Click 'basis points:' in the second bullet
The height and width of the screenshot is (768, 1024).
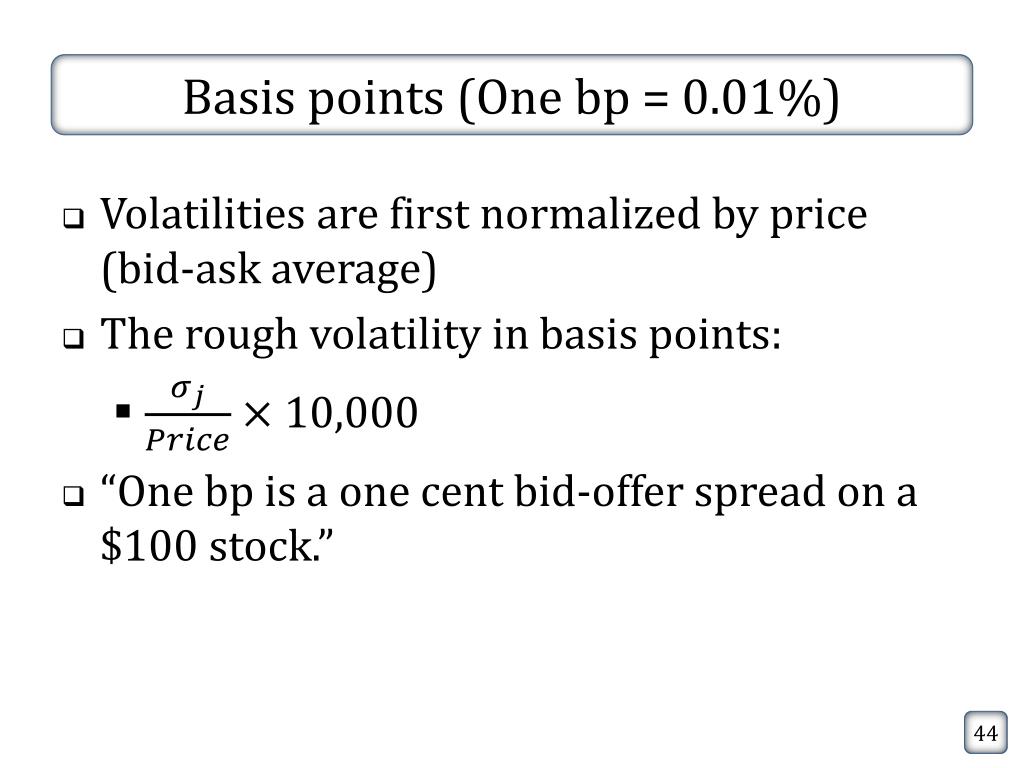(661, 335)
